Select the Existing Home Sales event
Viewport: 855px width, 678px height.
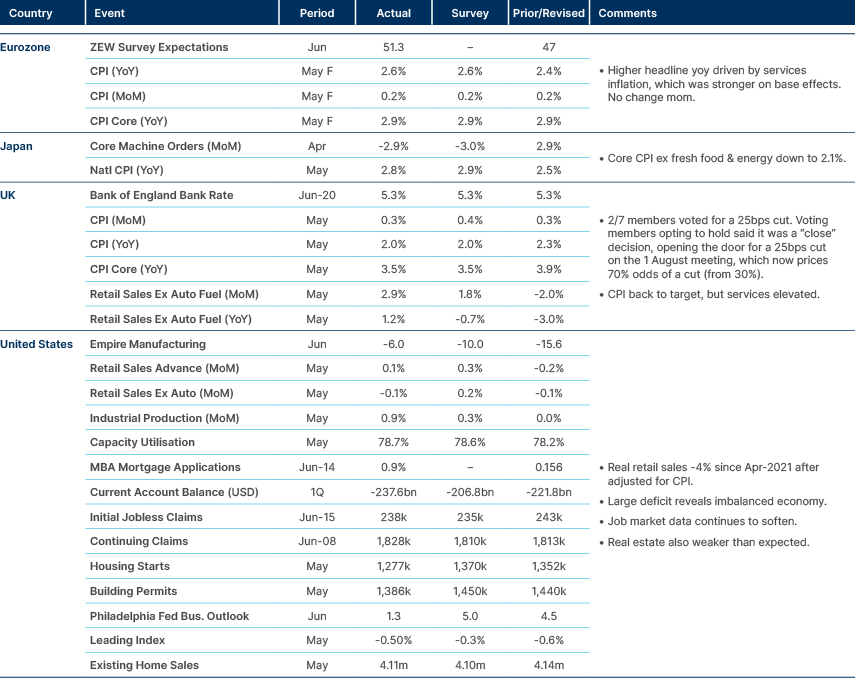click(x=144, y=665)
